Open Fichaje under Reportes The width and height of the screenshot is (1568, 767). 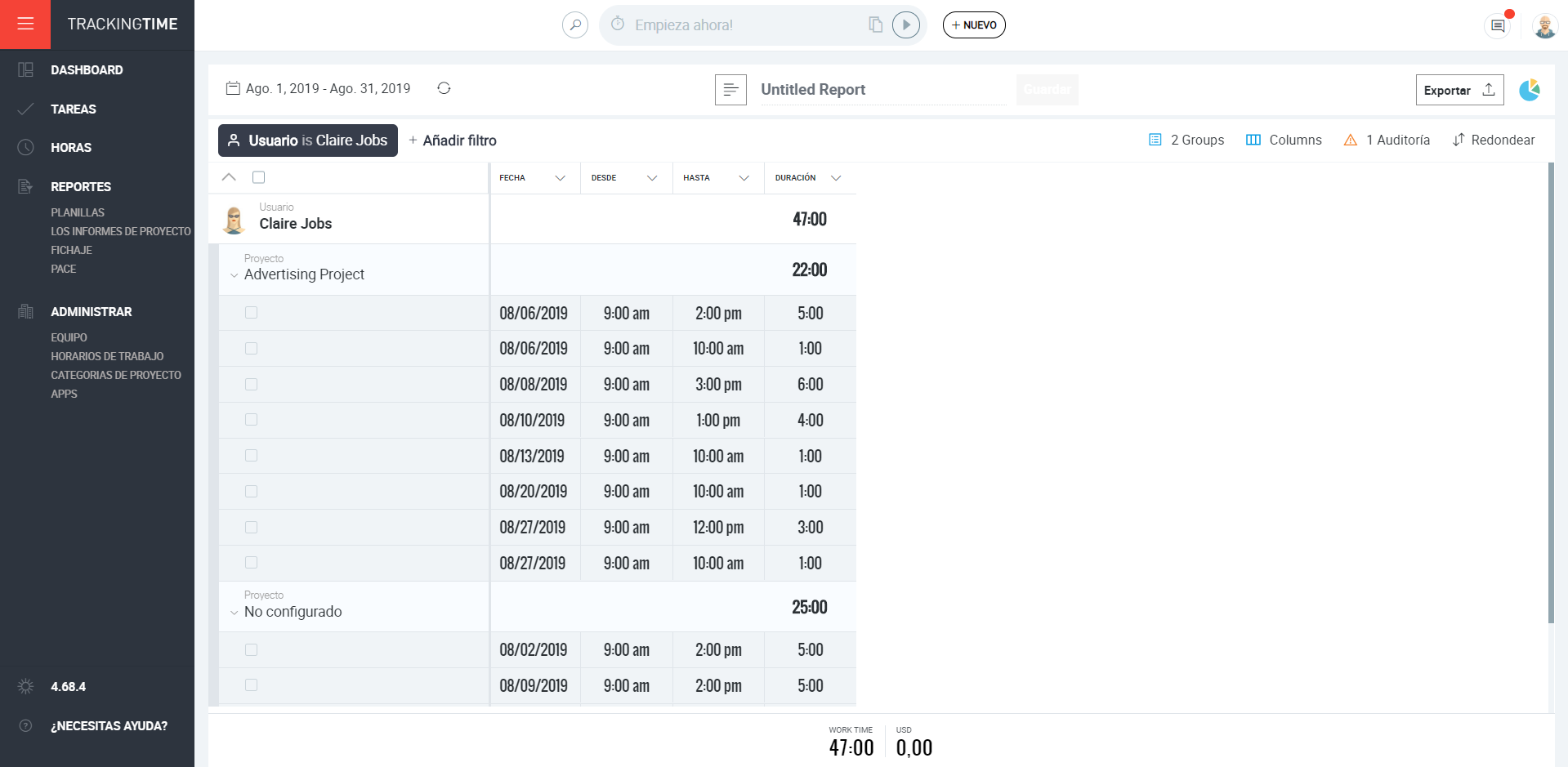point(71,250)
